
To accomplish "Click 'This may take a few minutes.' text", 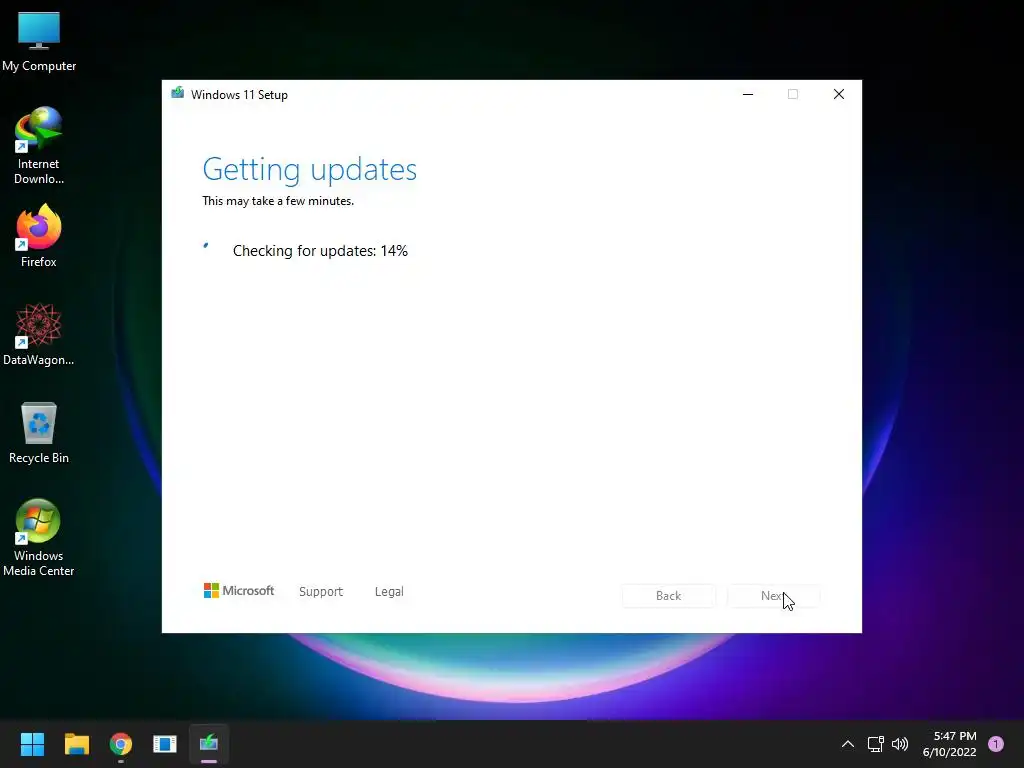I will [x=278, y=201].
